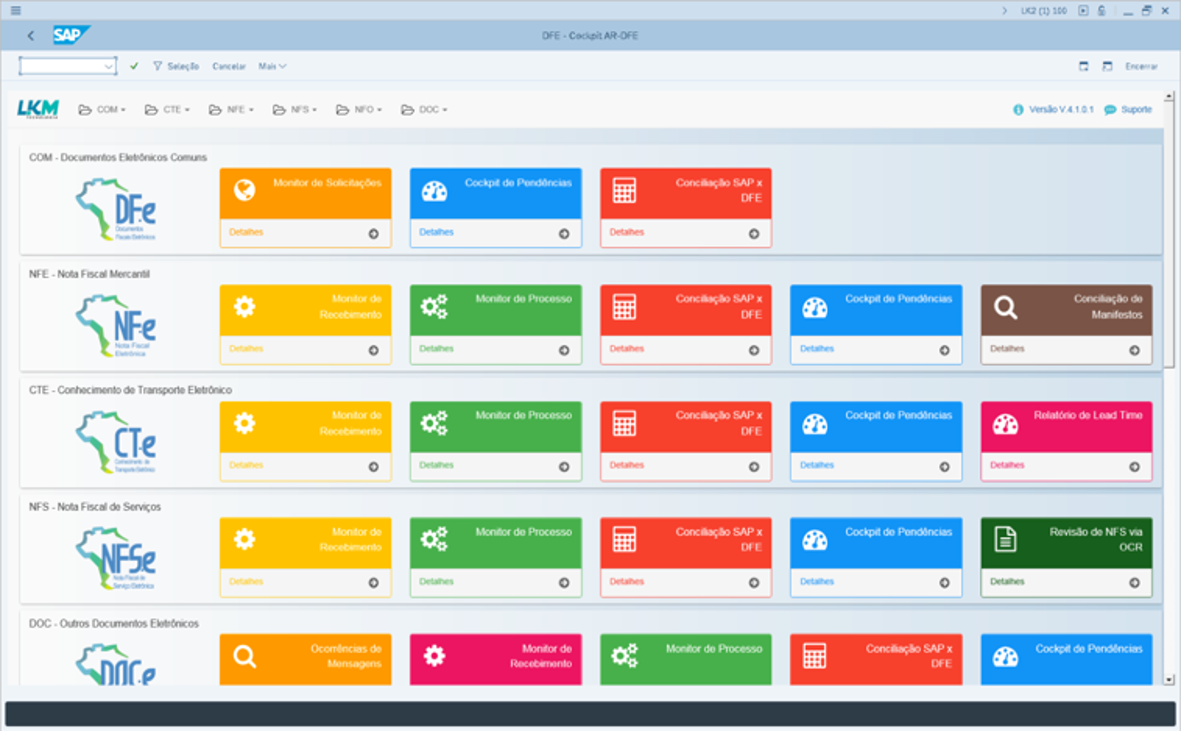Screen dimensions: 1181x731
Task: Open the COM Cockpit de Pendências gauge icon
Action: pyautogui.click(x=435, y=191)
